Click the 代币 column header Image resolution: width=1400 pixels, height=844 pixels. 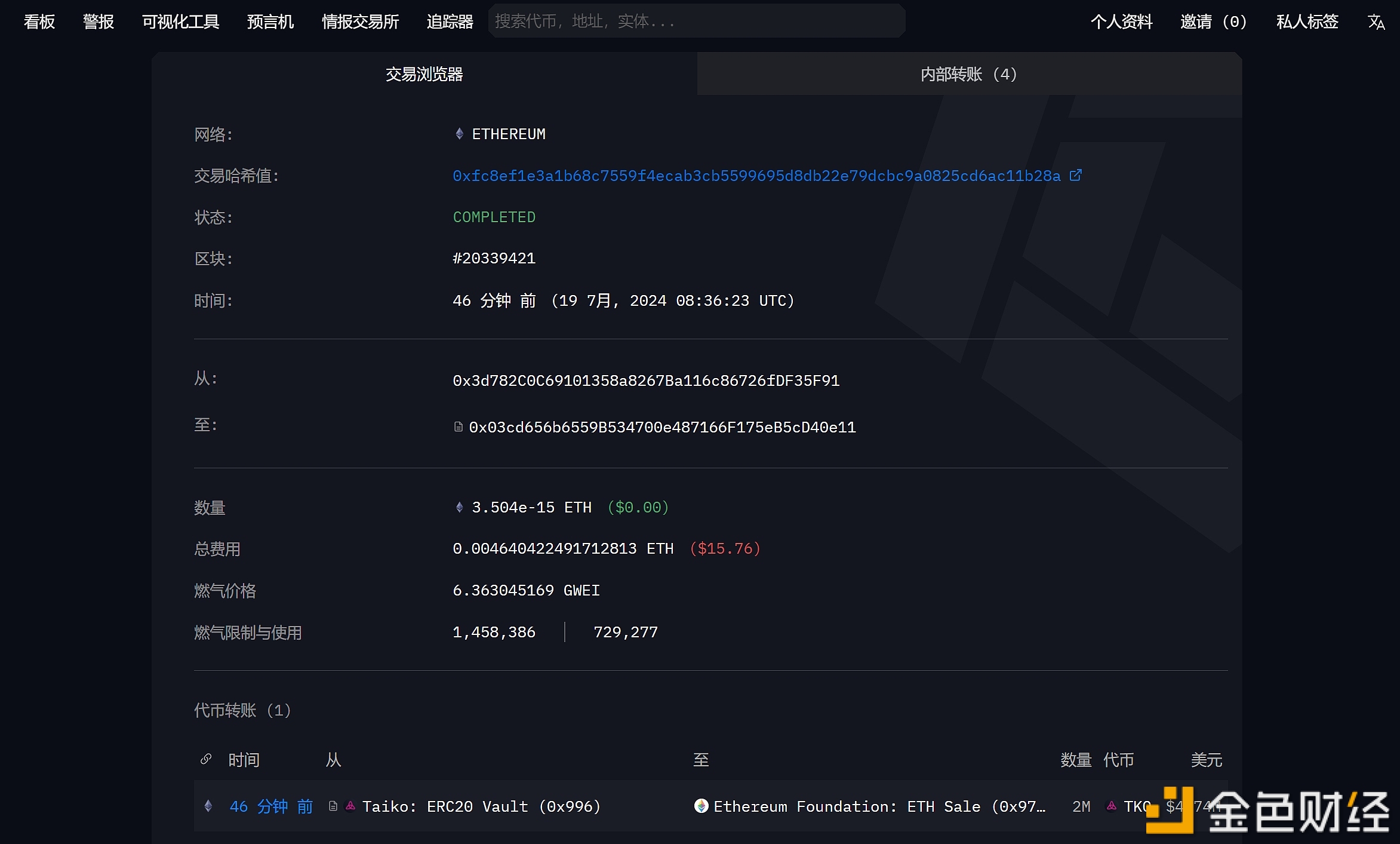[1118, 759]
